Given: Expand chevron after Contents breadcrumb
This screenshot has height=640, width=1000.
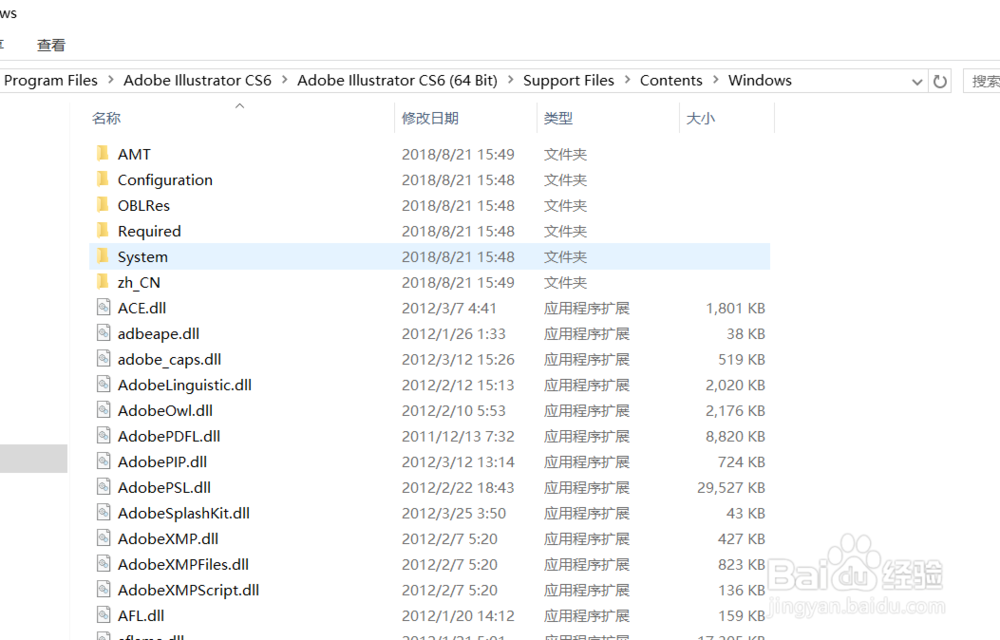Looking at the screenshot, I should 716,80.
